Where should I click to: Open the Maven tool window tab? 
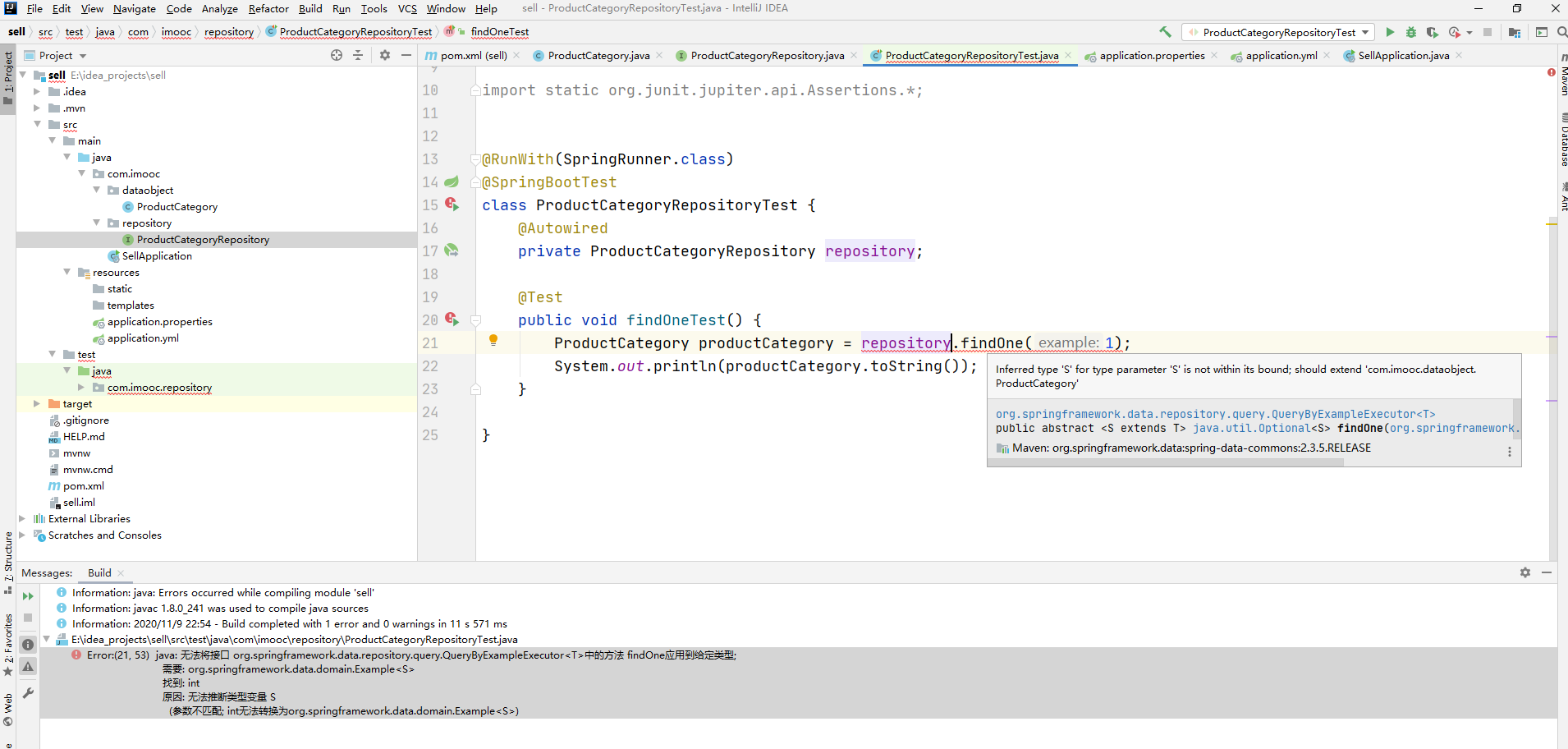[1563, 76]
